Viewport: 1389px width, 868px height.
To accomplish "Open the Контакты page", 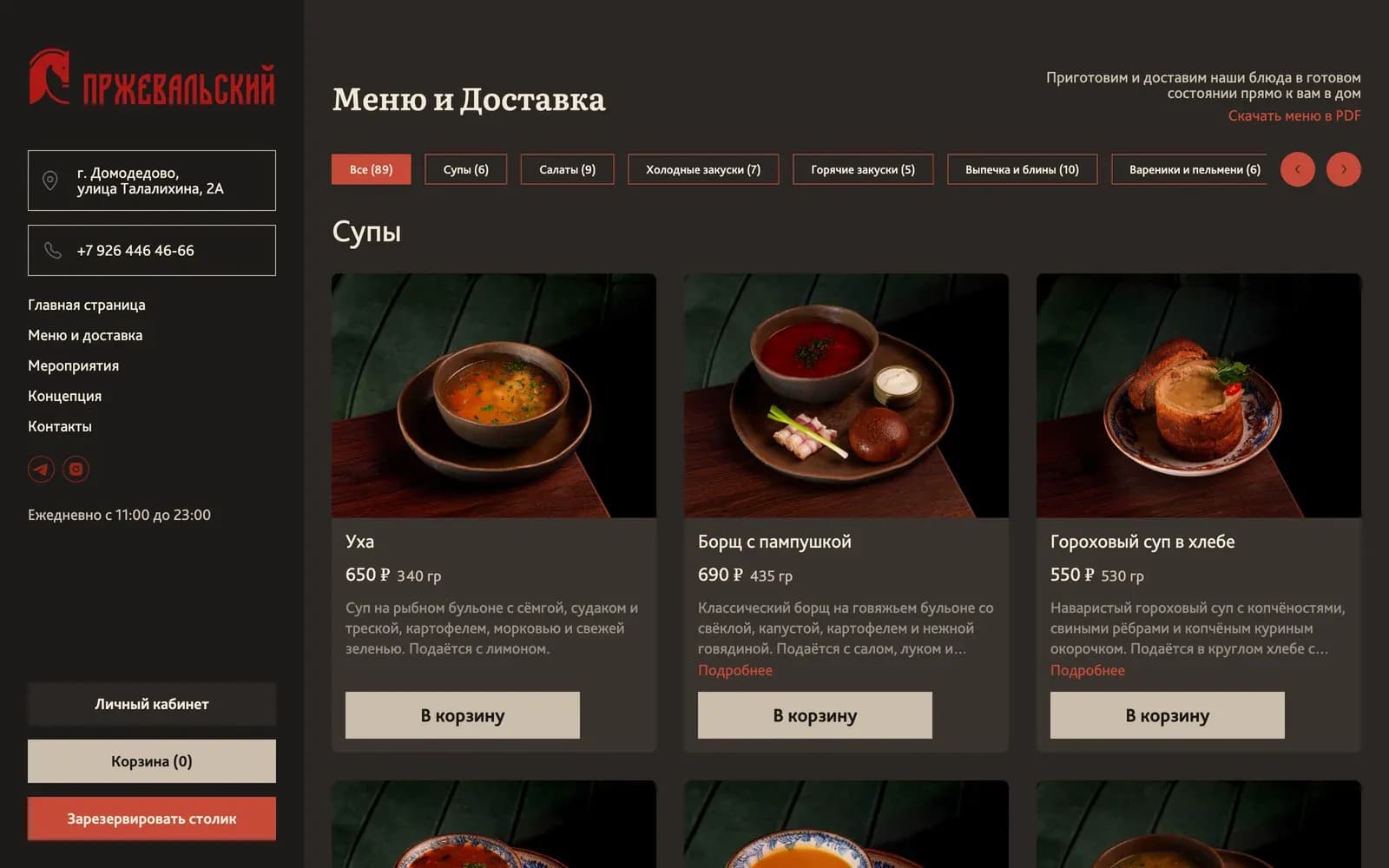I will [60, 426].
